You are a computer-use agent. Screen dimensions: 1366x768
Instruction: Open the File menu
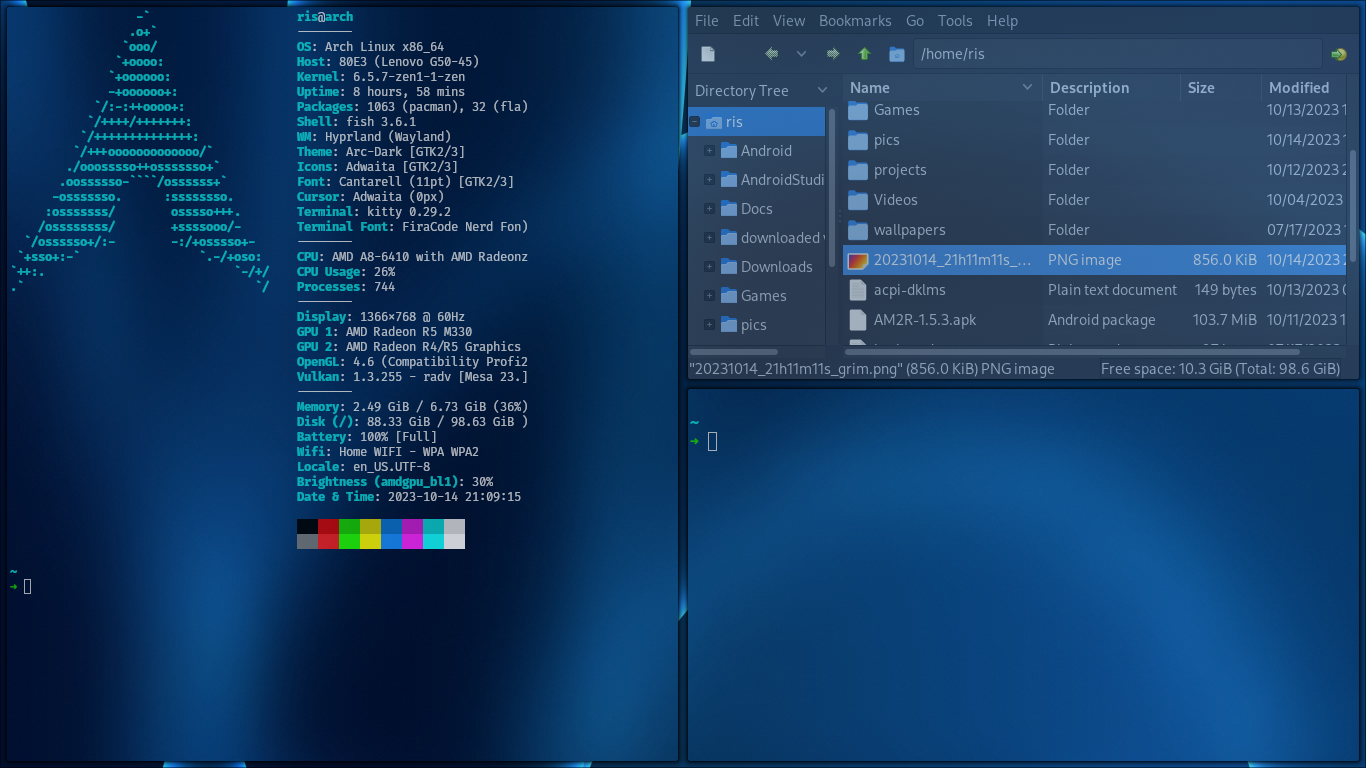[706, 20]
